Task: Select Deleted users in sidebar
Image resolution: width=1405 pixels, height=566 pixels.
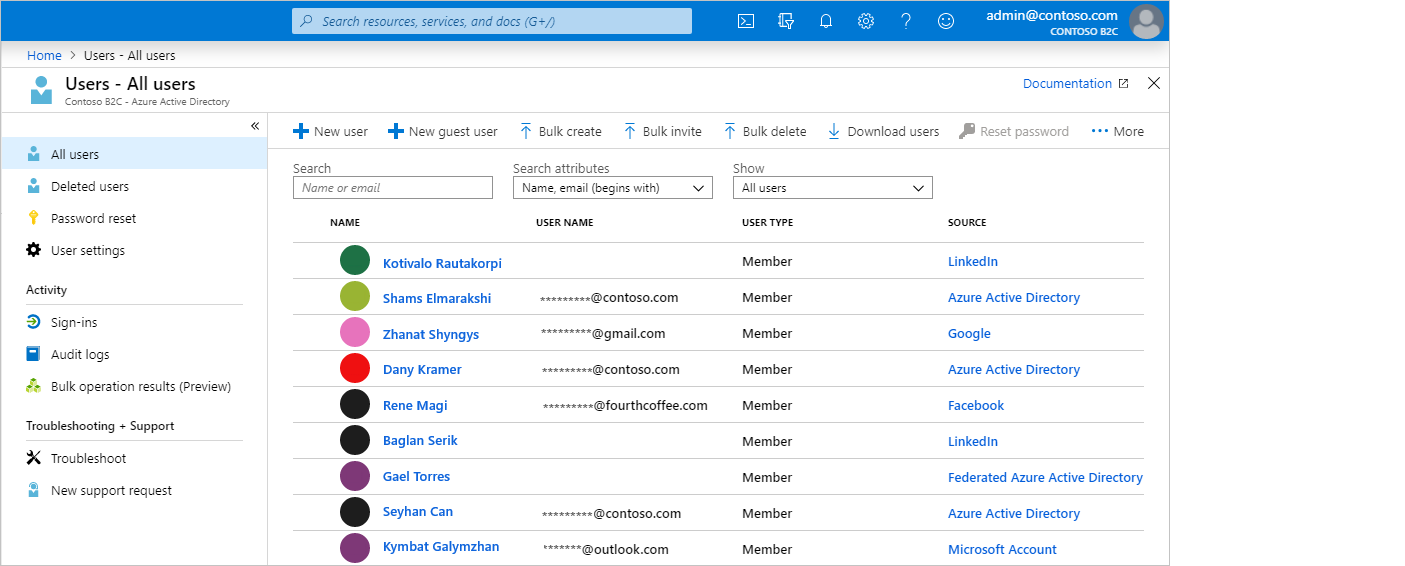Action: [89, 187]
